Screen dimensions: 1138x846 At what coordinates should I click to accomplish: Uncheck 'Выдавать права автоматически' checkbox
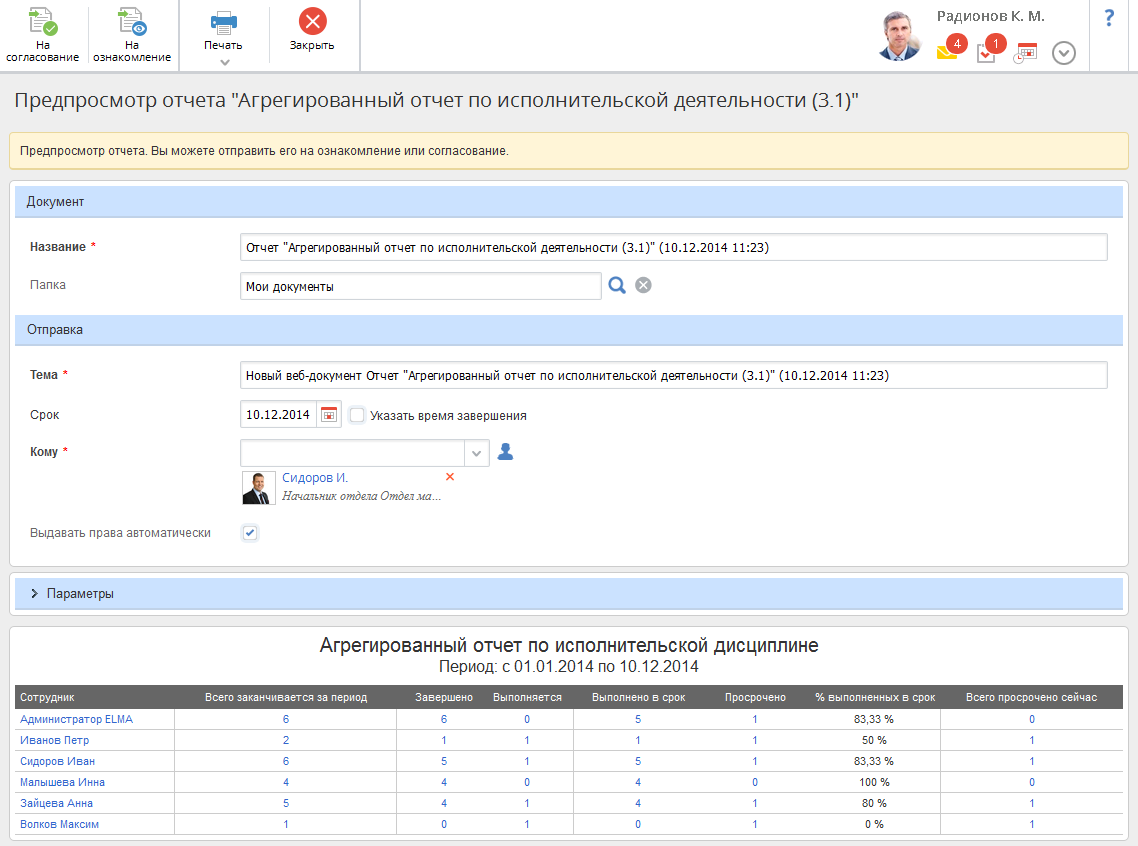pyautogui.click(x=250, y=533)
